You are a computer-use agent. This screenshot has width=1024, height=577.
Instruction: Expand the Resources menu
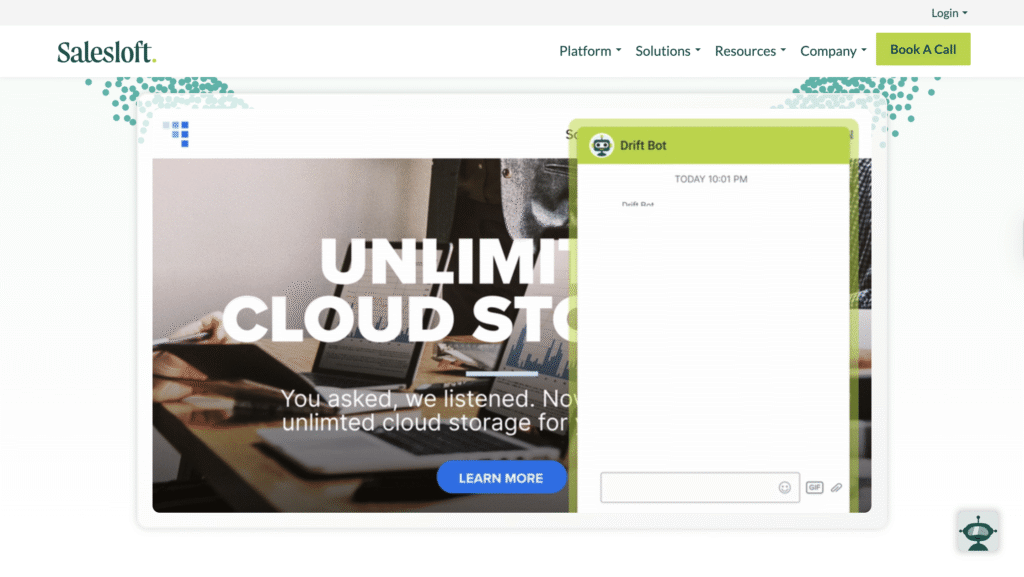pos(750,51)
